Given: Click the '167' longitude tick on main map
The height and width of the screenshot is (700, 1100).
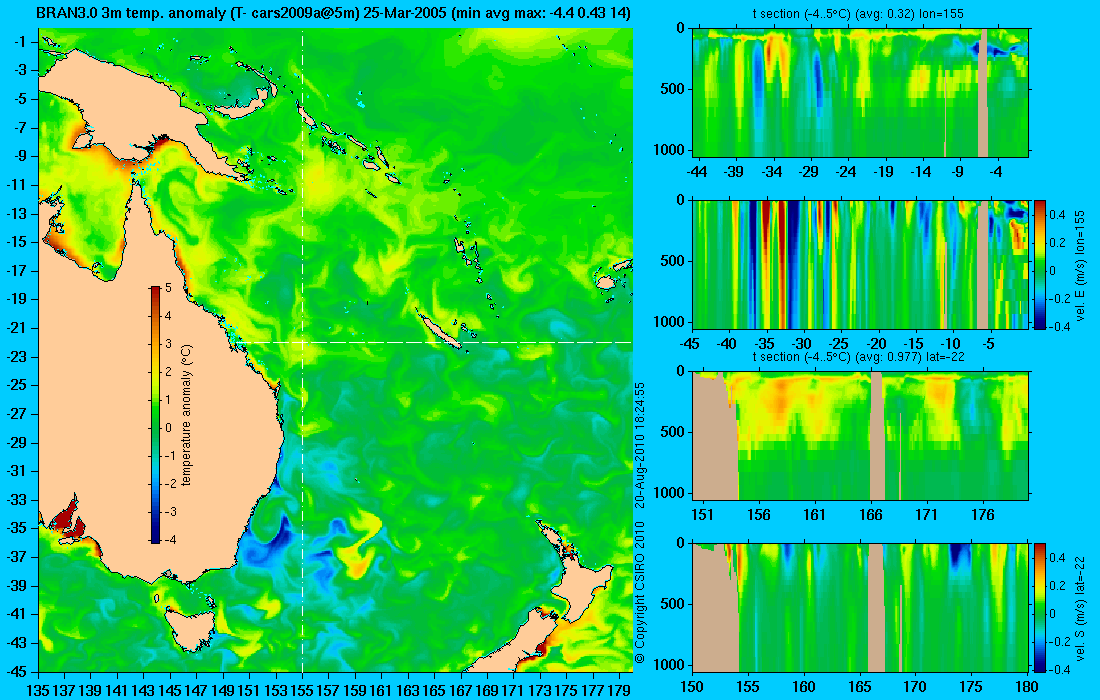Looking at the screenshot, I should pos(461,690).
